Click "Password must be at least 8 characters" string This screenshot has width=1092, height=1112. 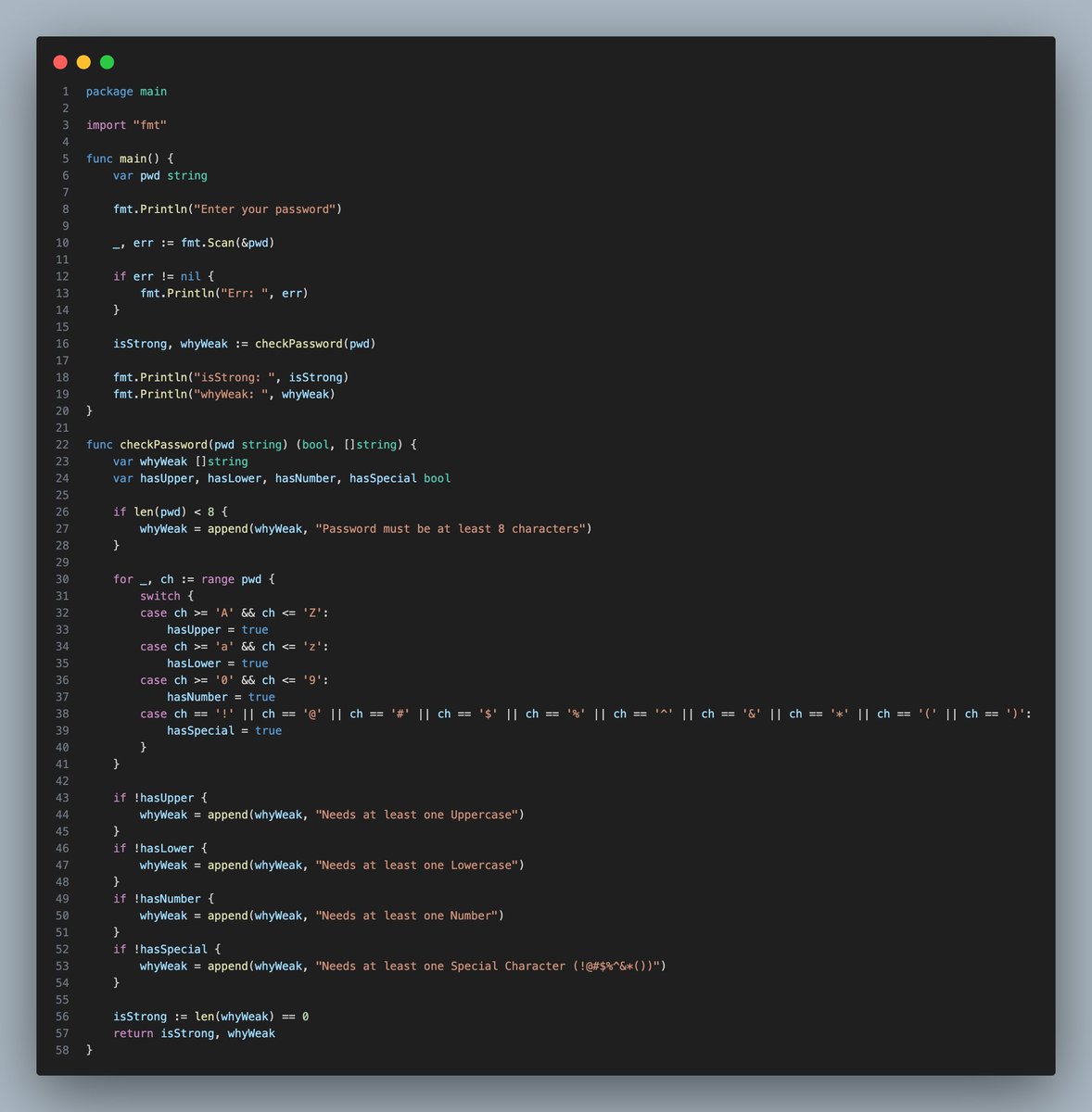pyautogui.click(x=450, y=528)
